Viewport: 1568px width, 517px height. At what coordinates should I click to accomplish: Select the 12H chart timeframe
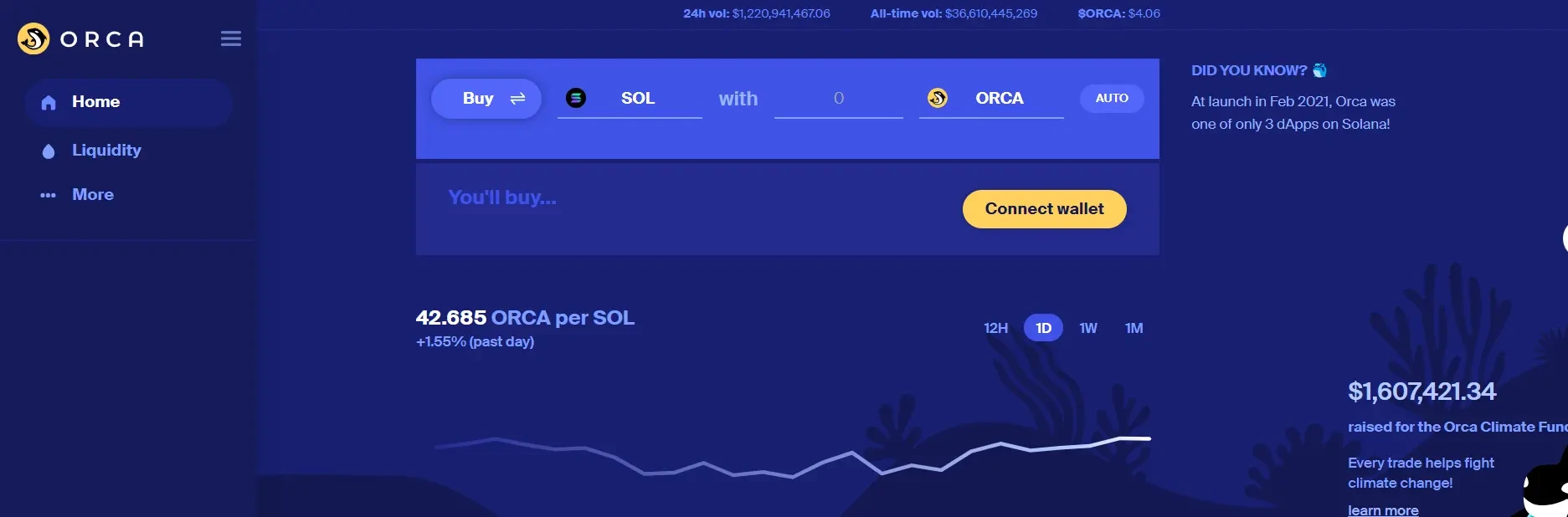995,328
